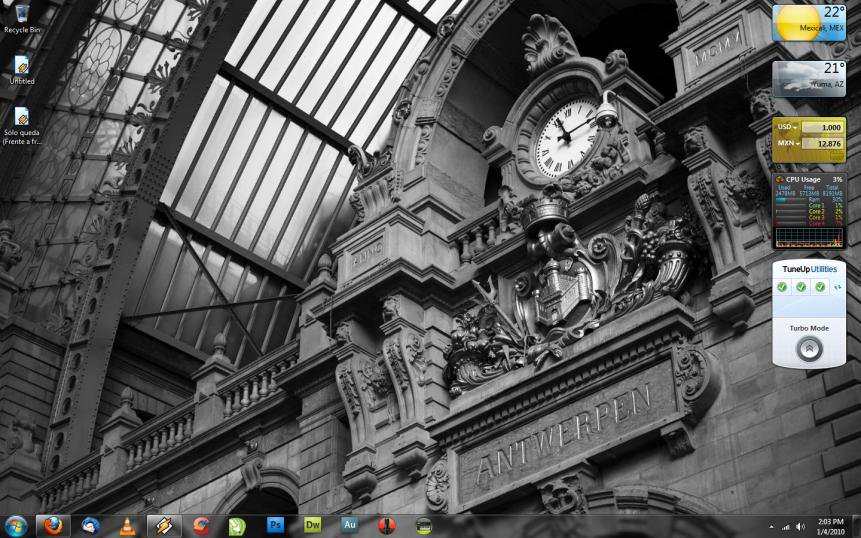Open Adobe Audition from the taskbar
861x538 pixels.
pyautogui.click(x=350, y=525)
